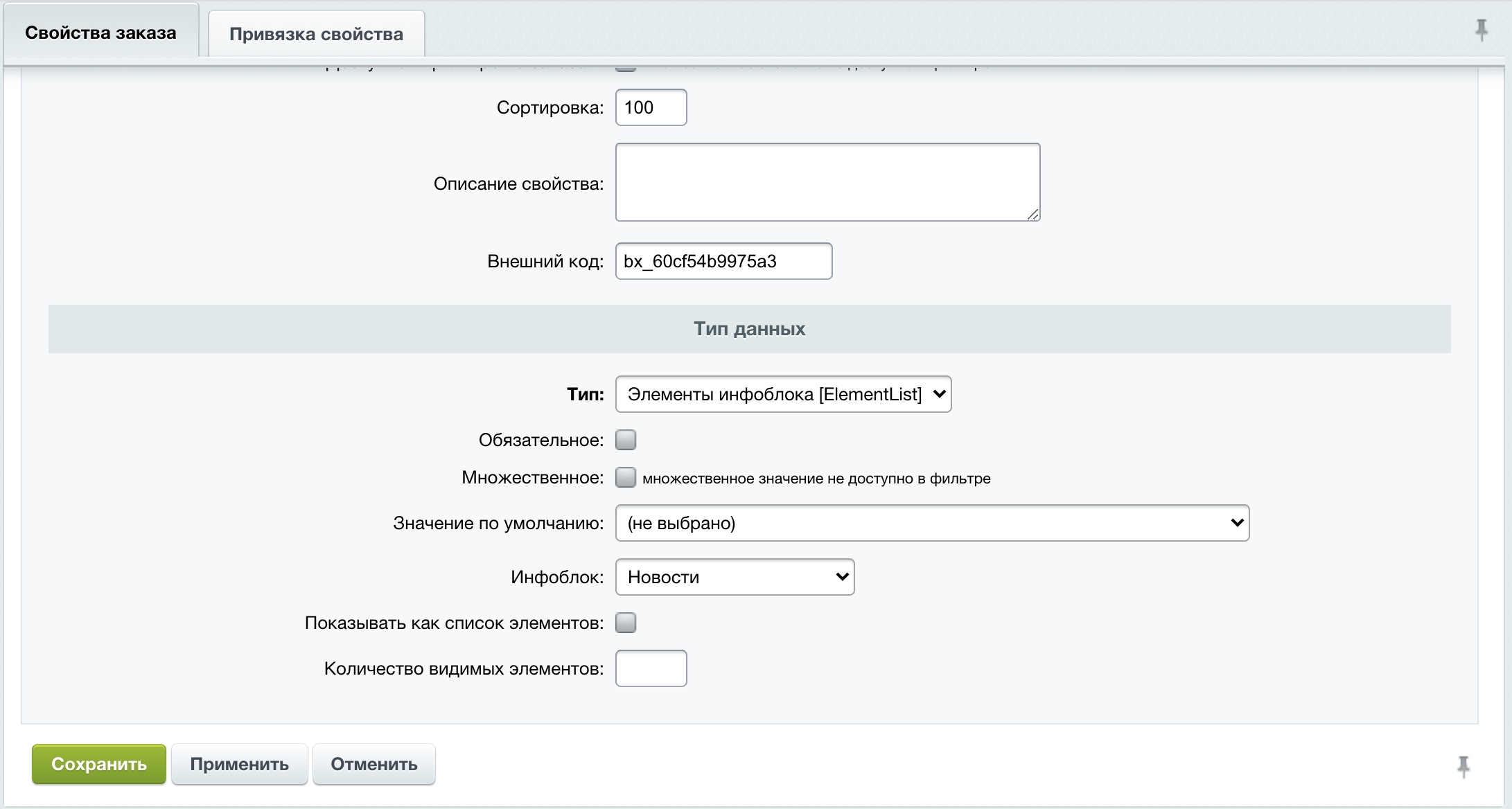Open the Тип data type dropdown
The image size is (1512, 809).
pyautogui.click(x=783, y=394)
